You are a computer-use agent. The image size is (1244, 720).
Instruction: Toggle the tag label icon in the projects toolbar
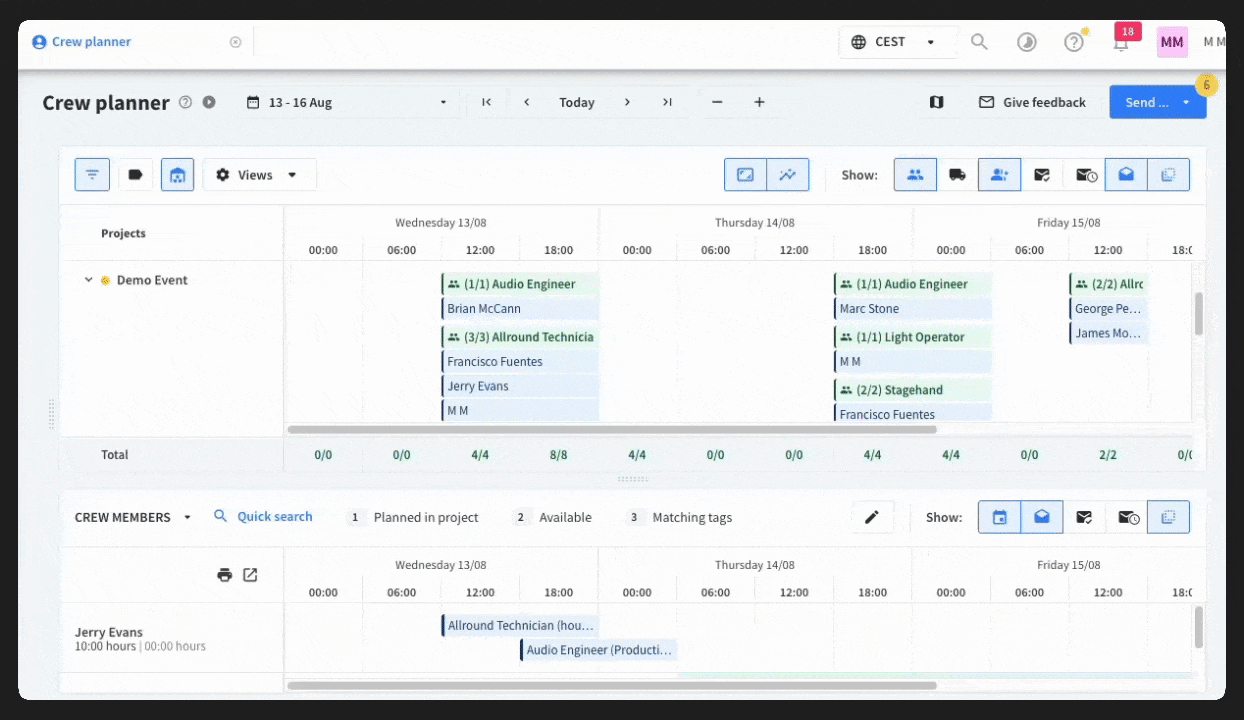click(x=135, y=175)
